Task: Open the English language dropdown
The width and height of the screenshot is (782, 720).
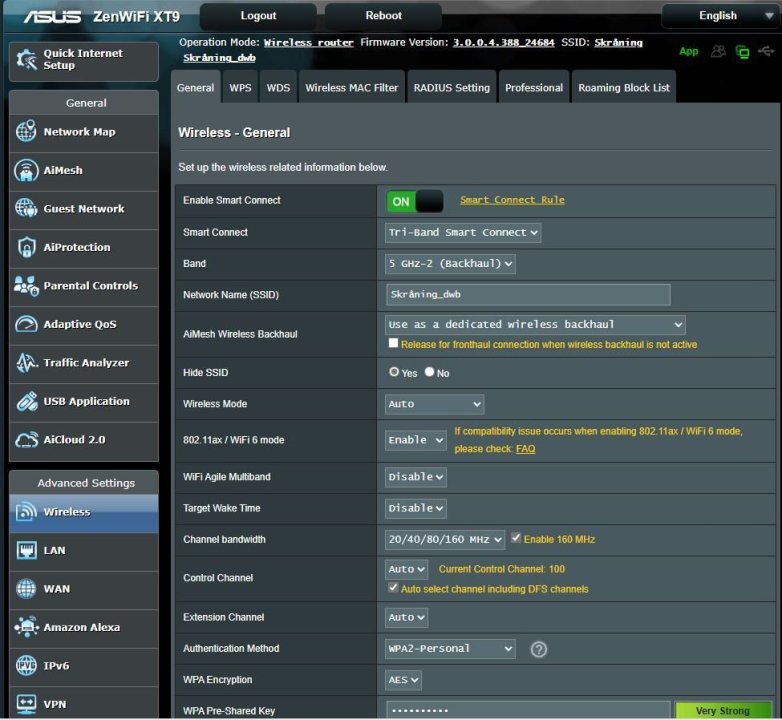Action: pos(717,16)
